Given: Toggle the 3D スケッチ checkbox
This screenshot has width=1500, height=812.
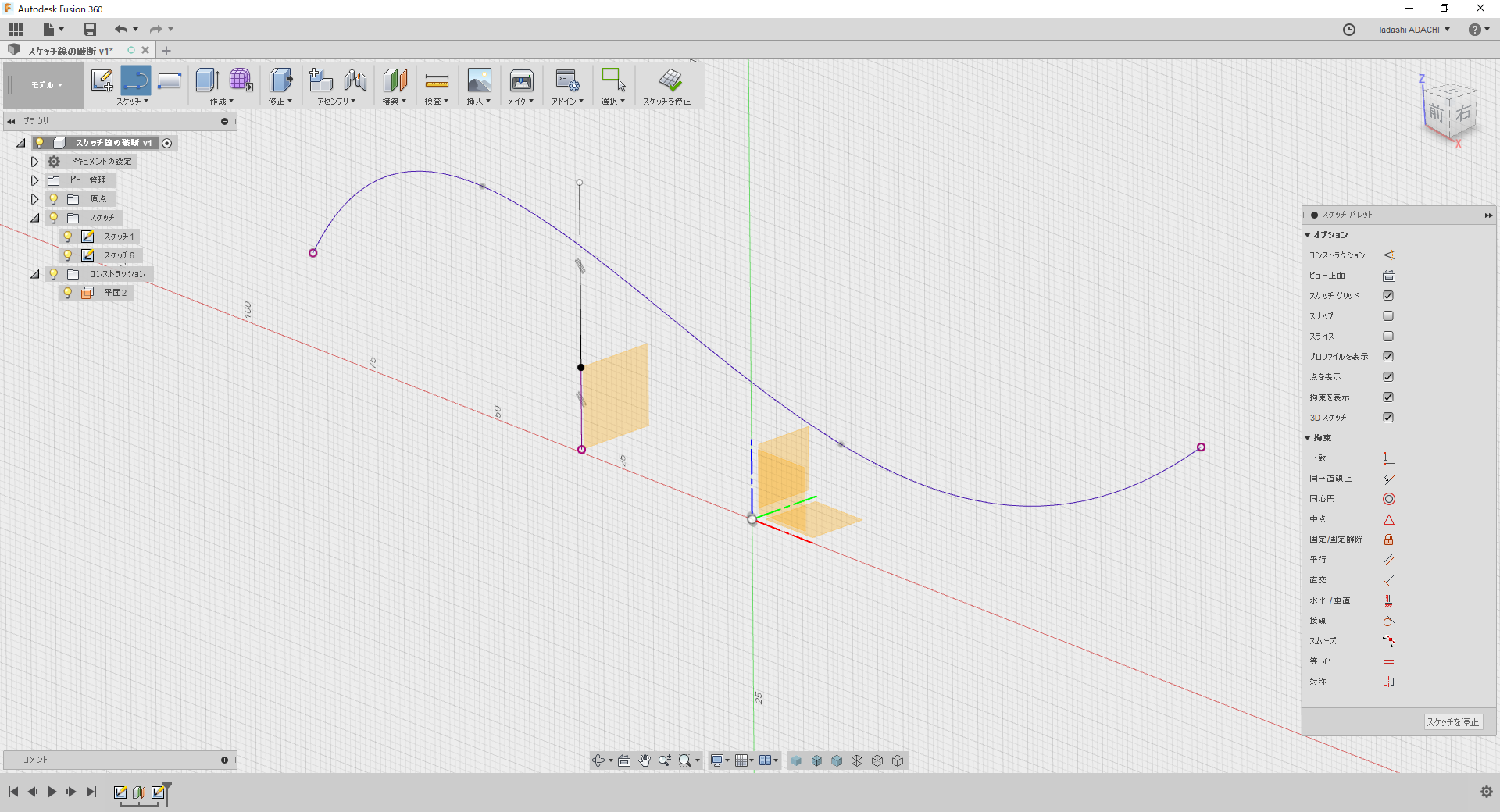Looking at the screenshot, I should [1388, 418].
